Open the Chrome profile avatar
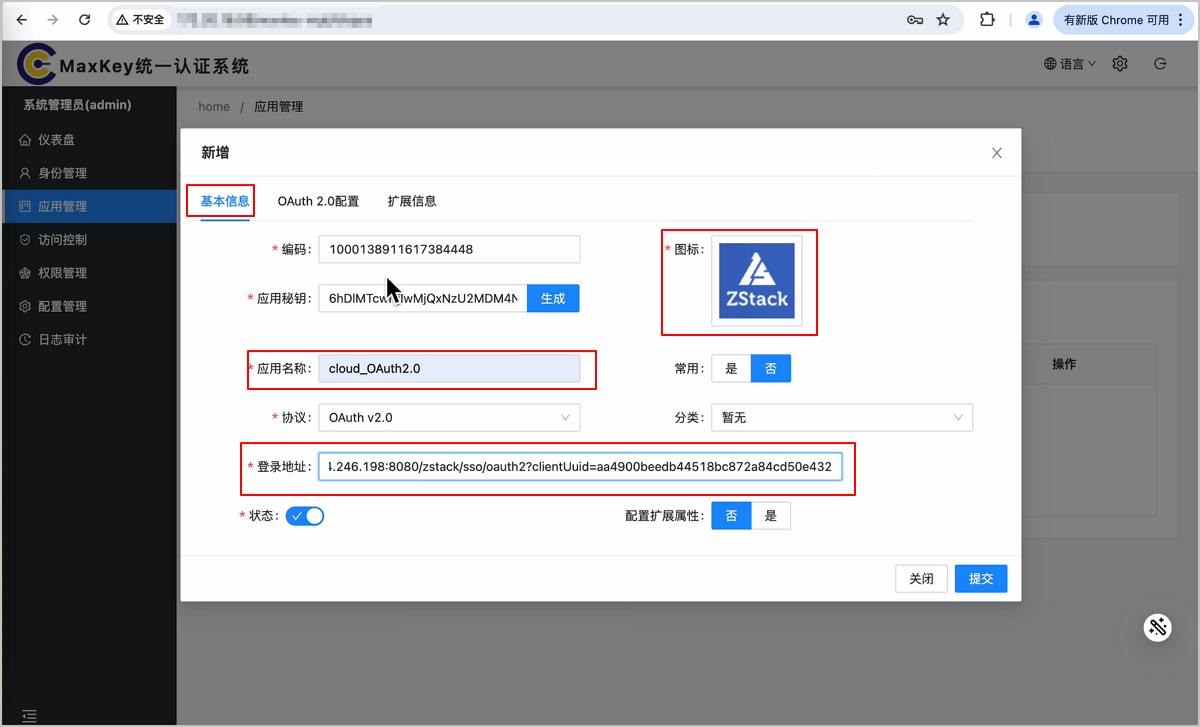1200x727 pixels. [1034, 19]
